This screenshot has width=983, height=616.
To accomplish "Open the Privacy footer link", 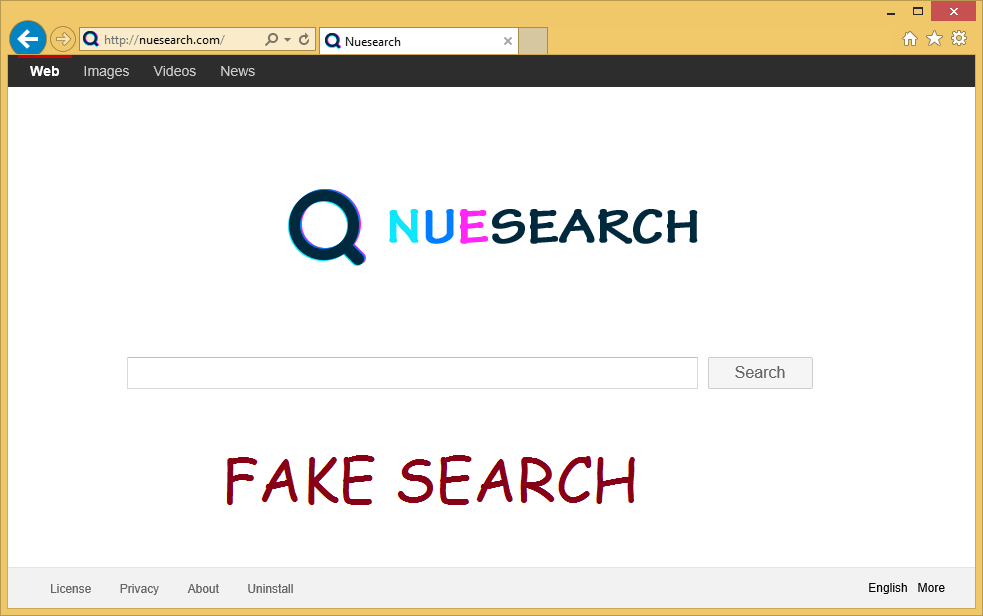I will (139, 588).
